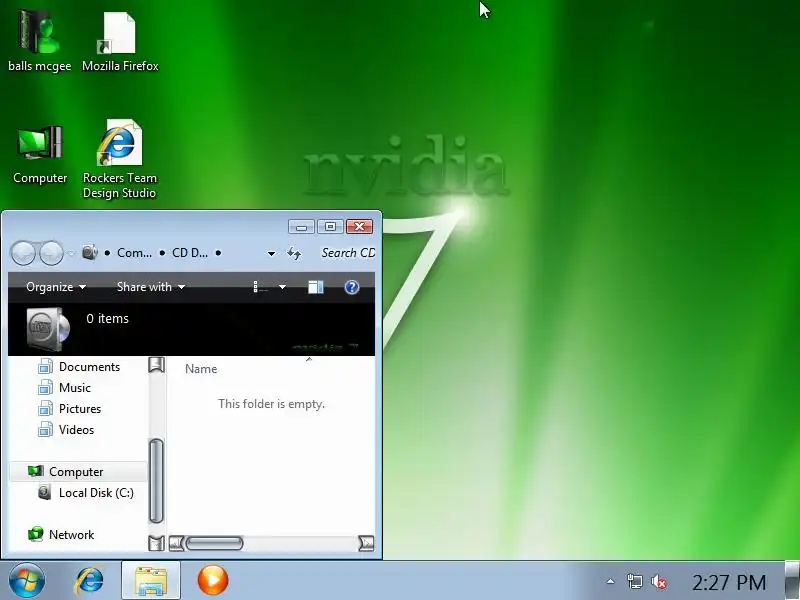
Task: Select Local Disk (C:) in navigation pane
Action: pyautogui.click(x=96, y=493)
